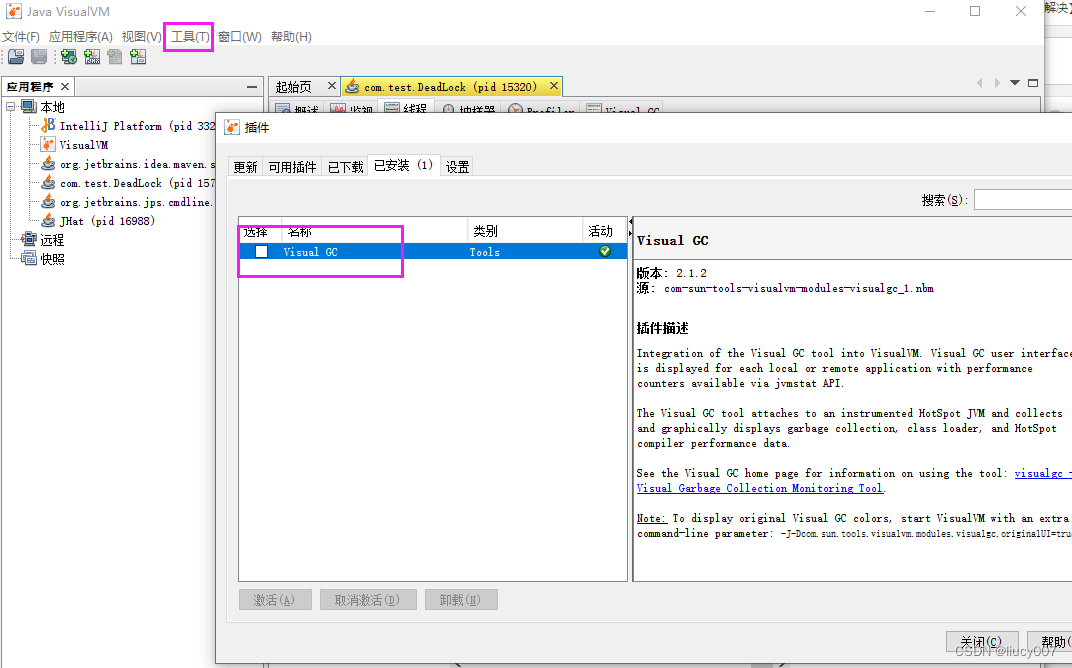Switch to the 可用插件 tab

click(293, 167)
